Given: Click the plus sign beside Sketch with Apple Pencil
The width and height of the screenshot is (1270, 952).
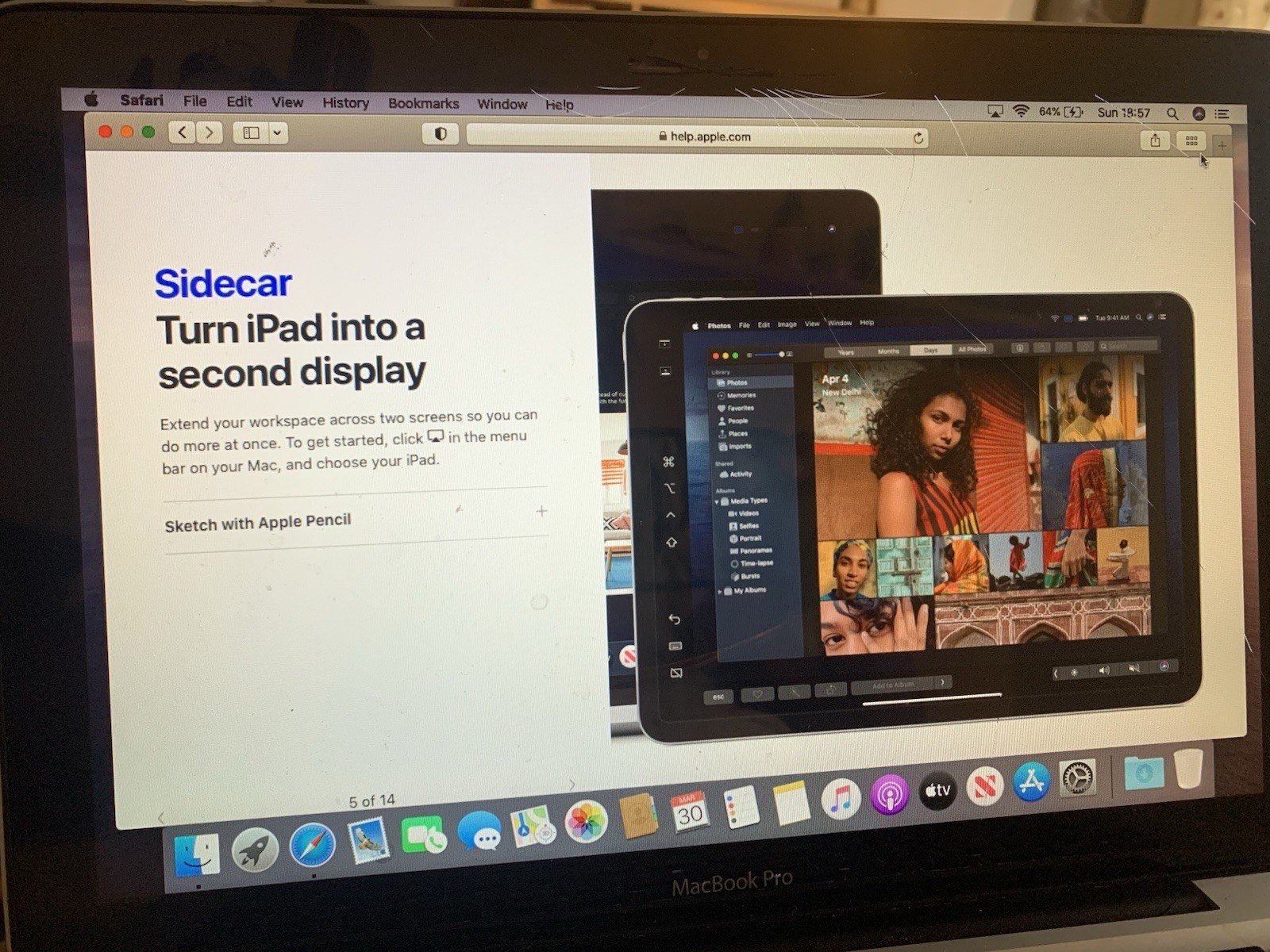Looking at the screenshot, I should [x=541, y=512].
